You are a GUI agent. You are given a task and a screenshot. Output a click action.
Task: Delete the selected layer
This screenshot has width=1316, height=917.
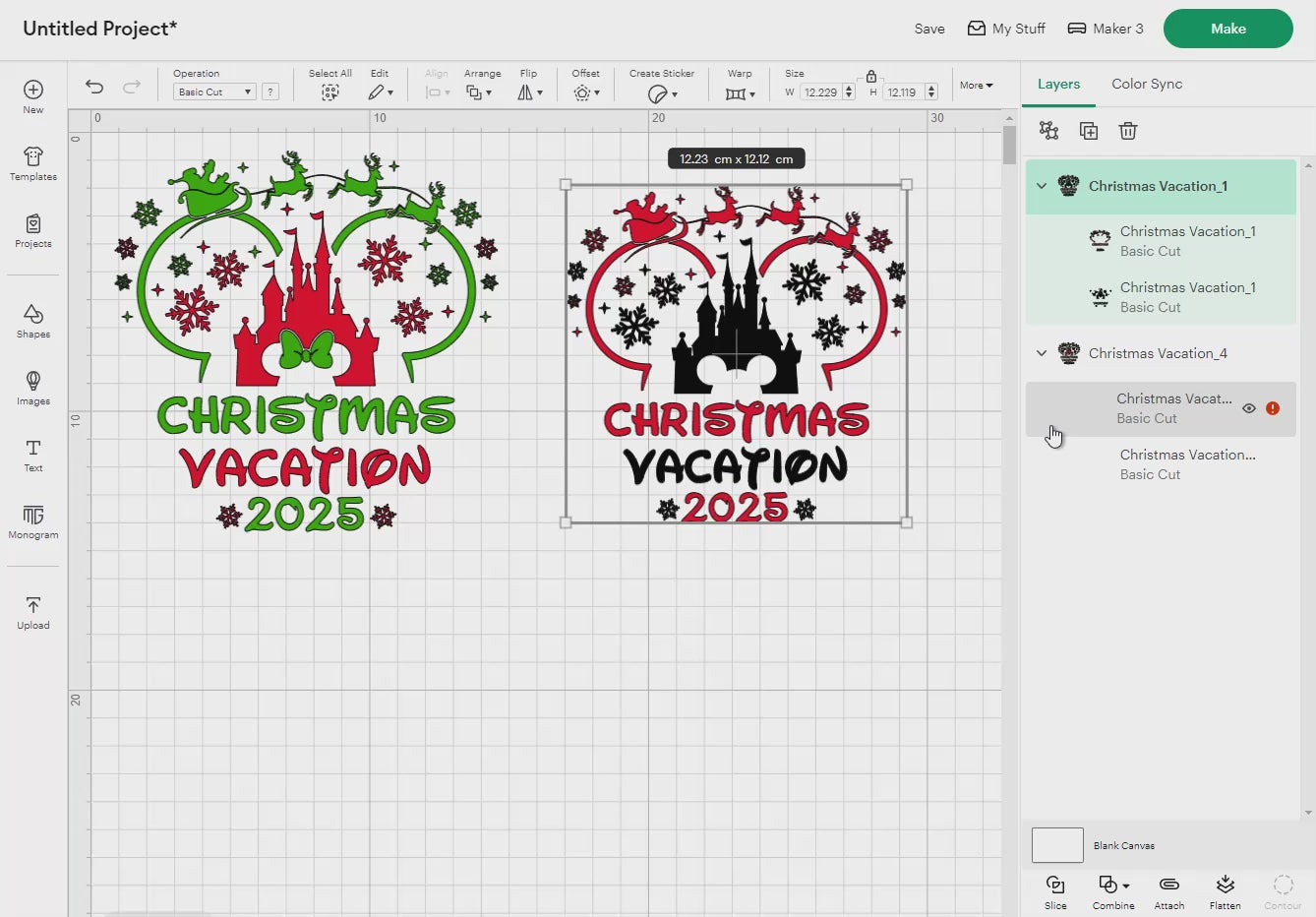[x=1128, y=131]
